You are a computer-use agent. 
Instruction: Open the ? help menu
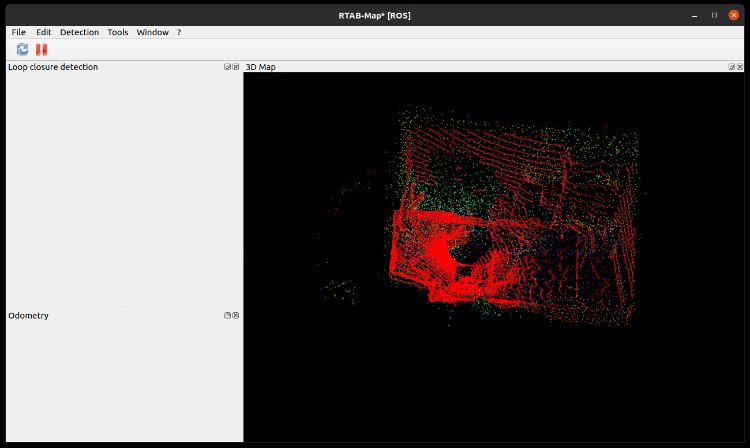[x=179, y=32]
